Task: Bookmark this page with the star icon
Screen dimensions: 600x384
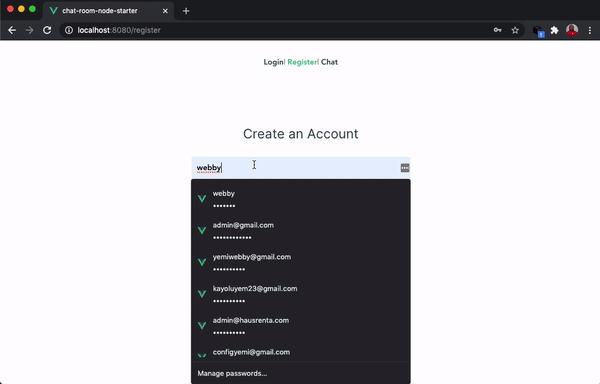Action: click(x=515, y=30)
